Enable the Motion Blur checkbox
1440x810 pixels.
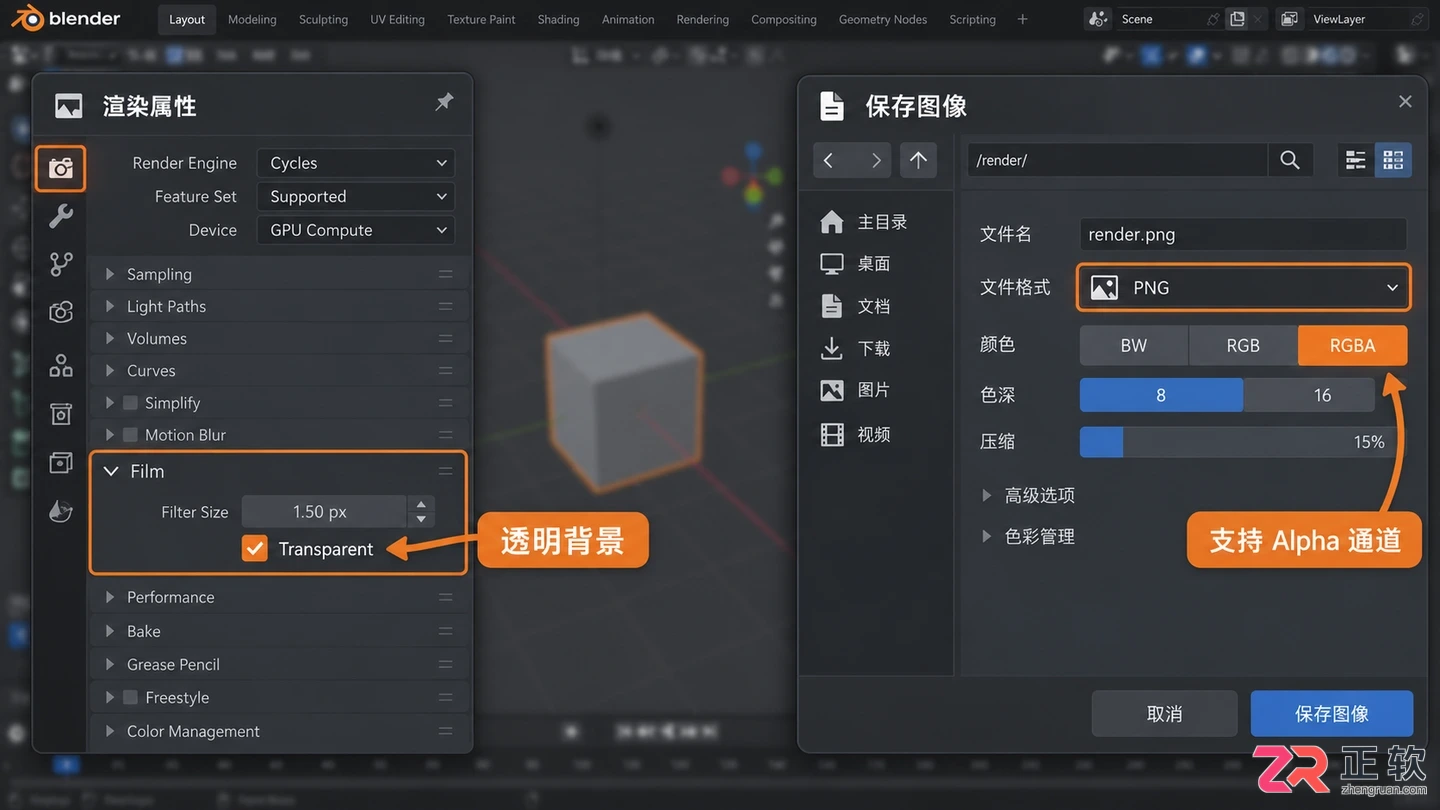click(x=130, y=435)
